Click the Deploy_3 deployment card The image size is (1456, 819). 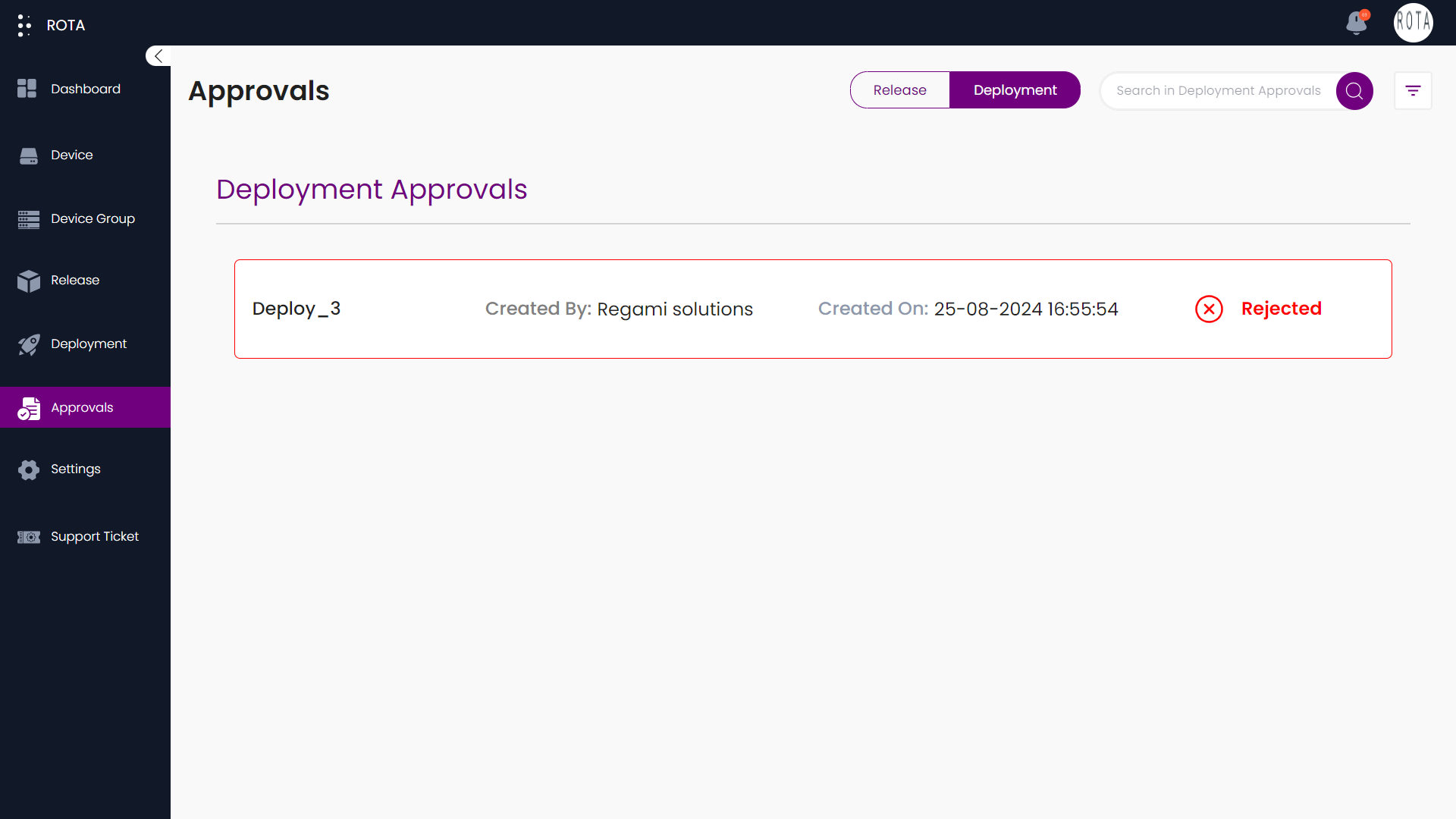[x=813, y=308]
